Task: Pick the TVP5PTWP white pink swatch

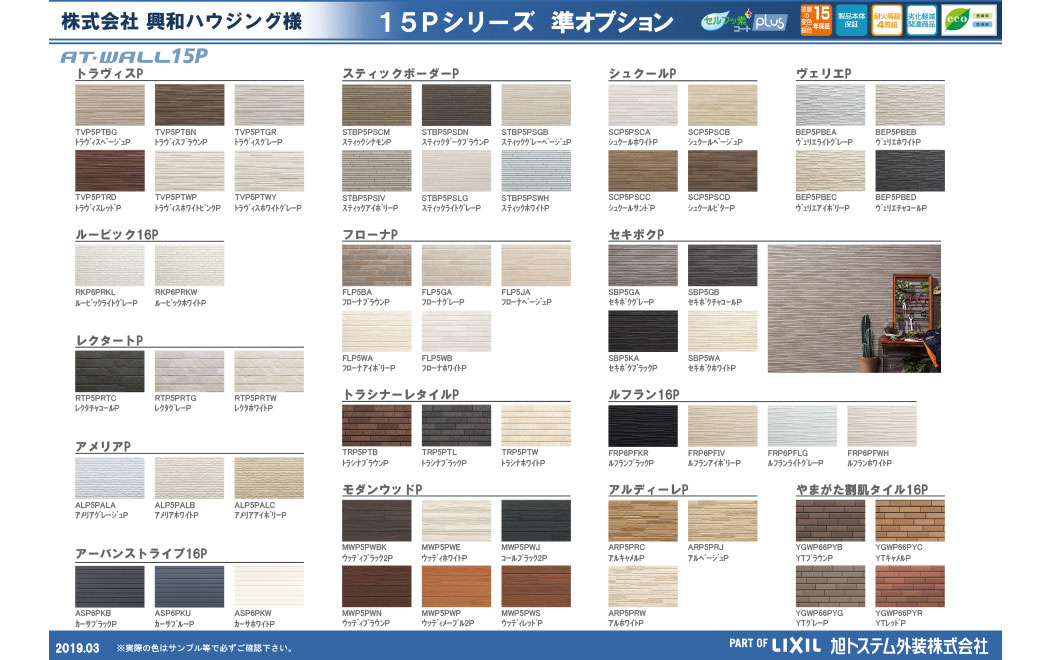Action: point(189,170)
